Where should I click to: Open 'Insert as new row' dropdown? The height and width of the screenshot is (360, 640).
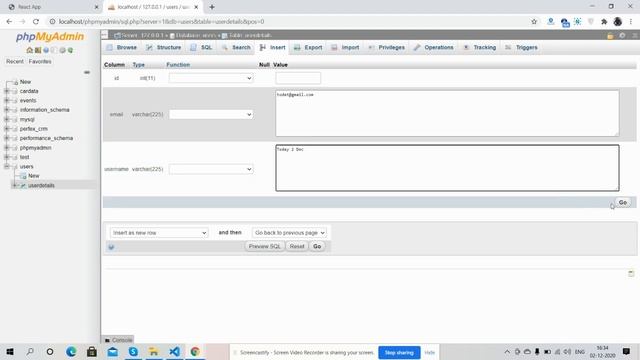tap(159, 233)
